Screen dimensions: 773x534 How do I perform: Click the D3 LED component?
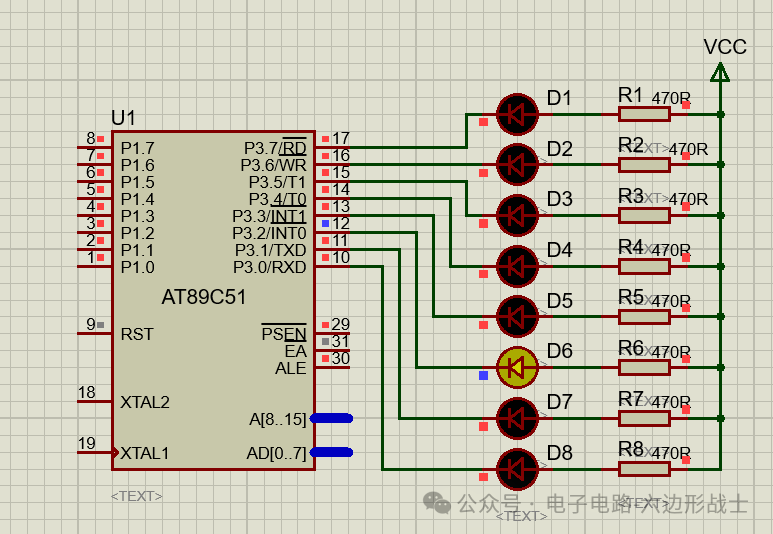point(517,215)
